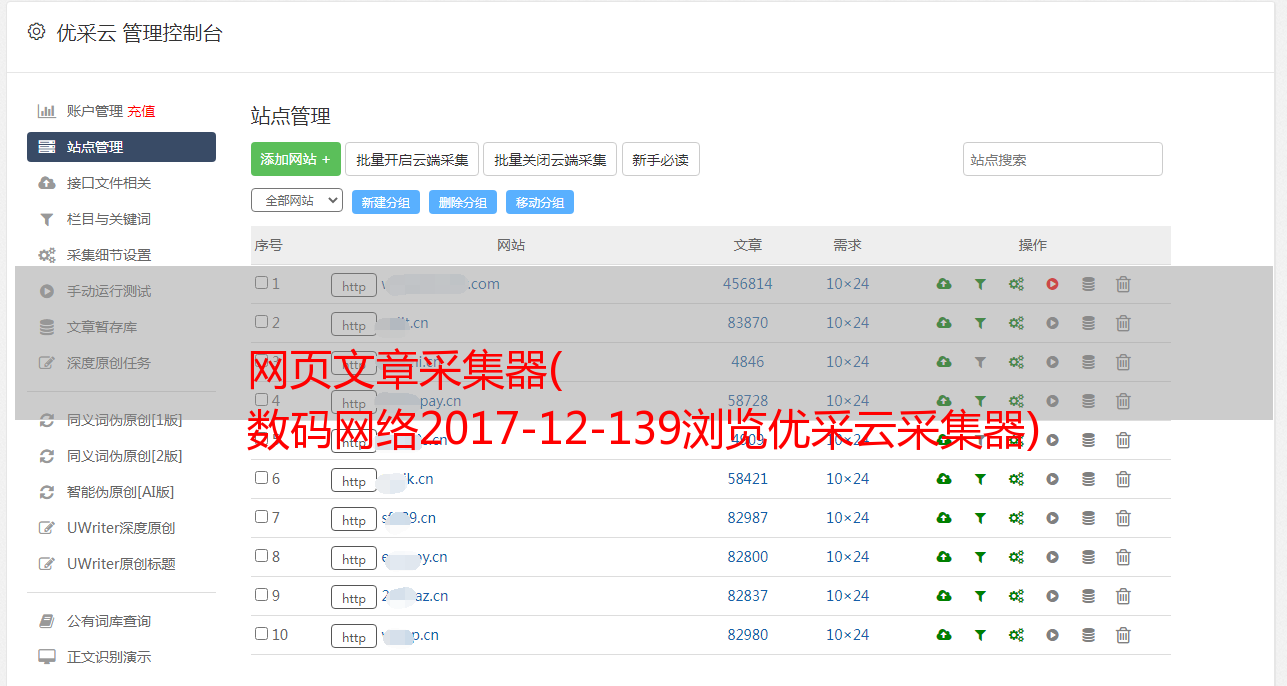Click trash icon in row 7
The width and height of the screenshot is (1287, 686).
1123,518
